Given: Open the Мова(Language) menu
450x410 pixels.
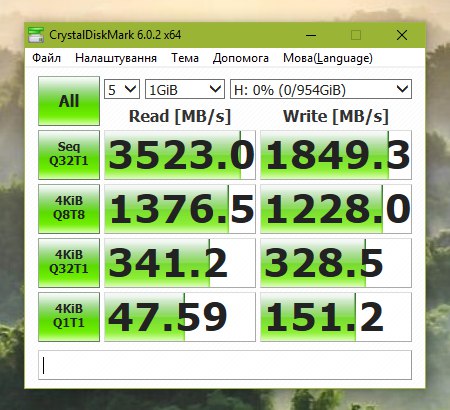Looking at the screenshot, I should point(328,58).
